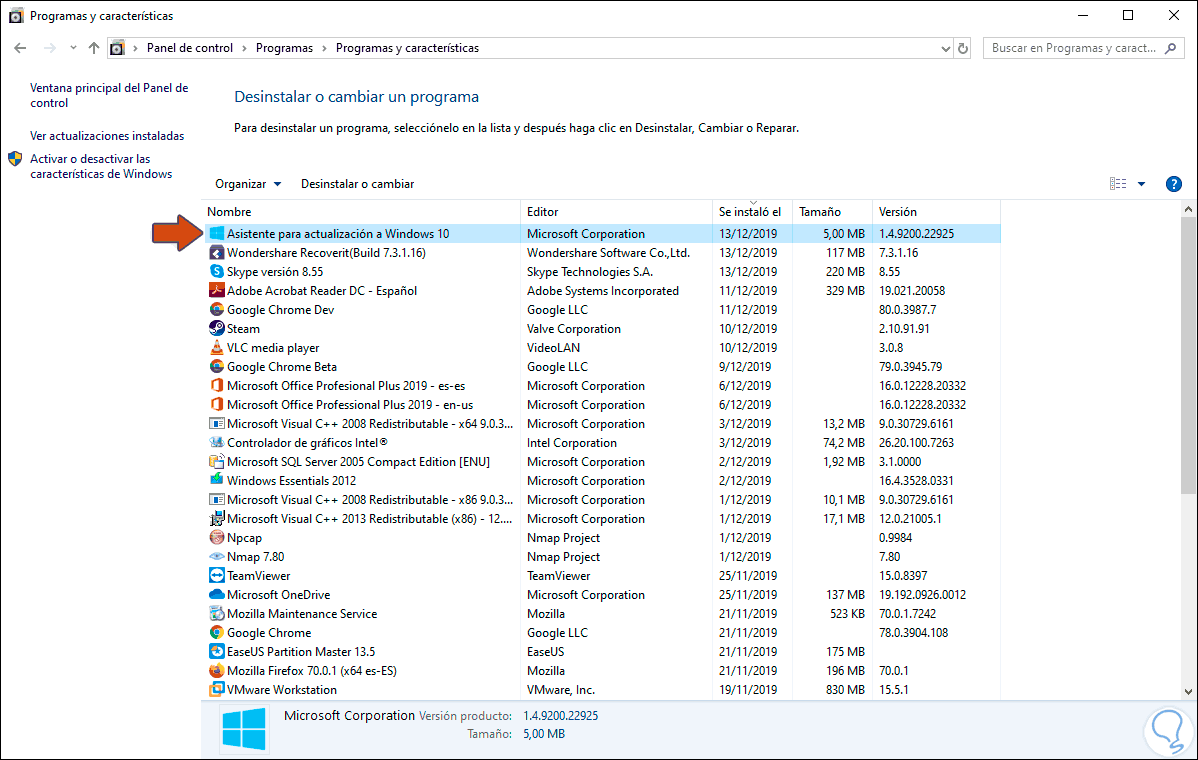
Task: Click the Nmap 7.80 eye icon
Action: click(x=216, y=557)
